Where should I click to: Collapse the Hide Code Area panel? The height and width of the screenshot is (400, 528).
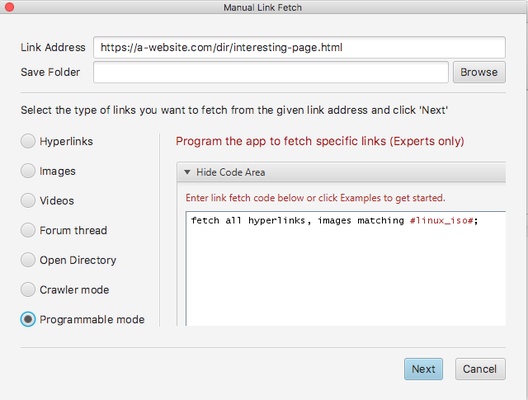pos(341,172)
